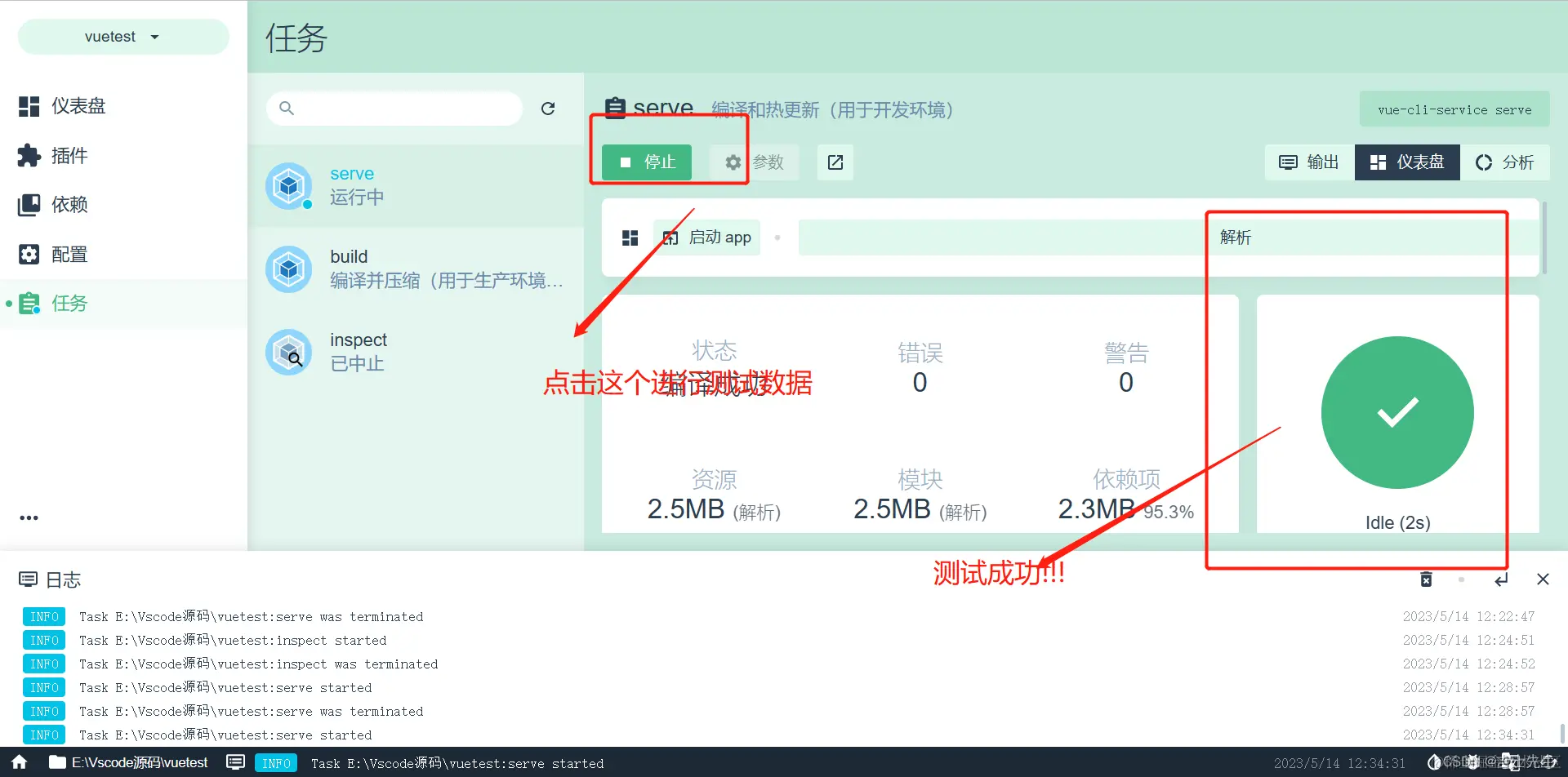The height and width of the screenshot is (777, 1568).
Task: Click the refresh tasks icon
Action: coord(548,108)
